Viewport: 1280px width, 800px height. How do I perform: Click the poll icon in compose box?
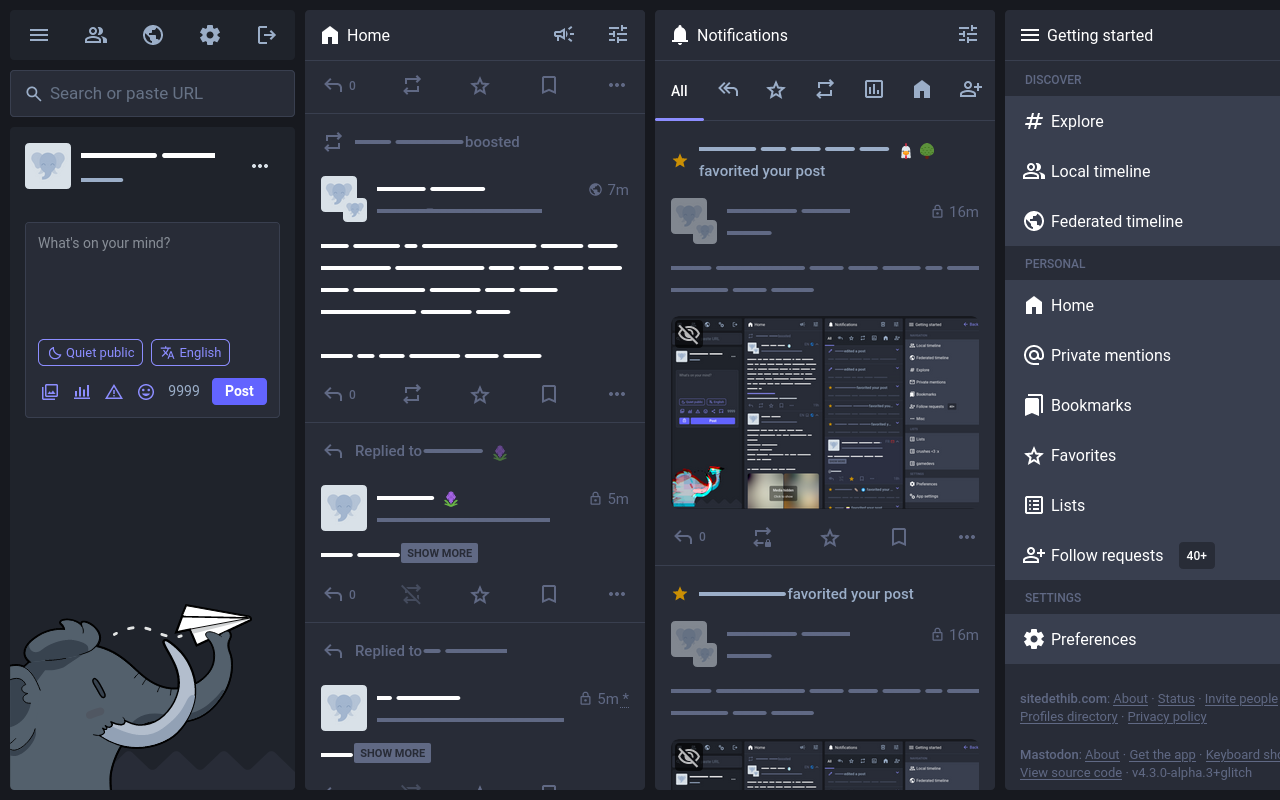point(82,392)
